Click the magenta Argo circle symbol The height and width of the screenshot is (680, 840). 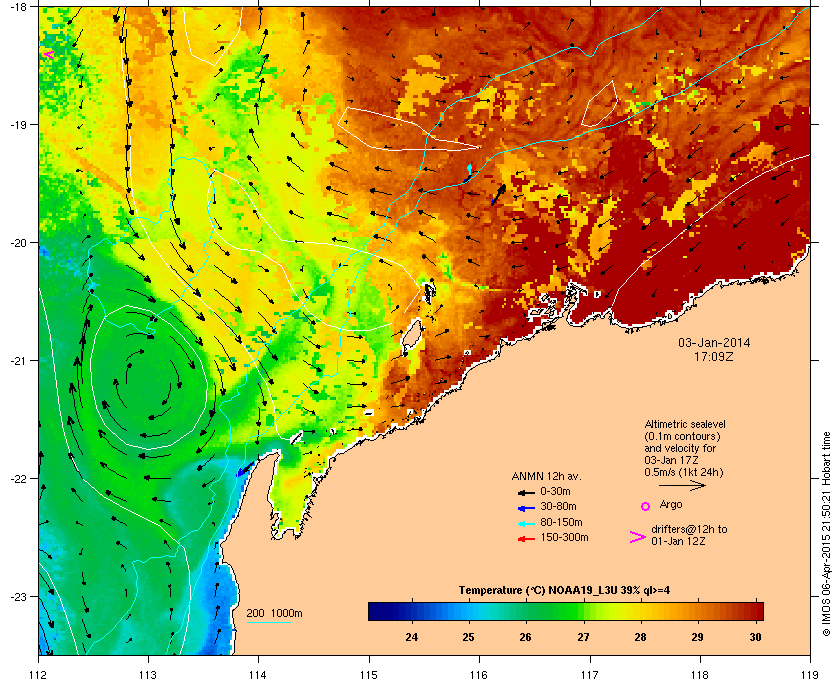(x=646, y=506)
